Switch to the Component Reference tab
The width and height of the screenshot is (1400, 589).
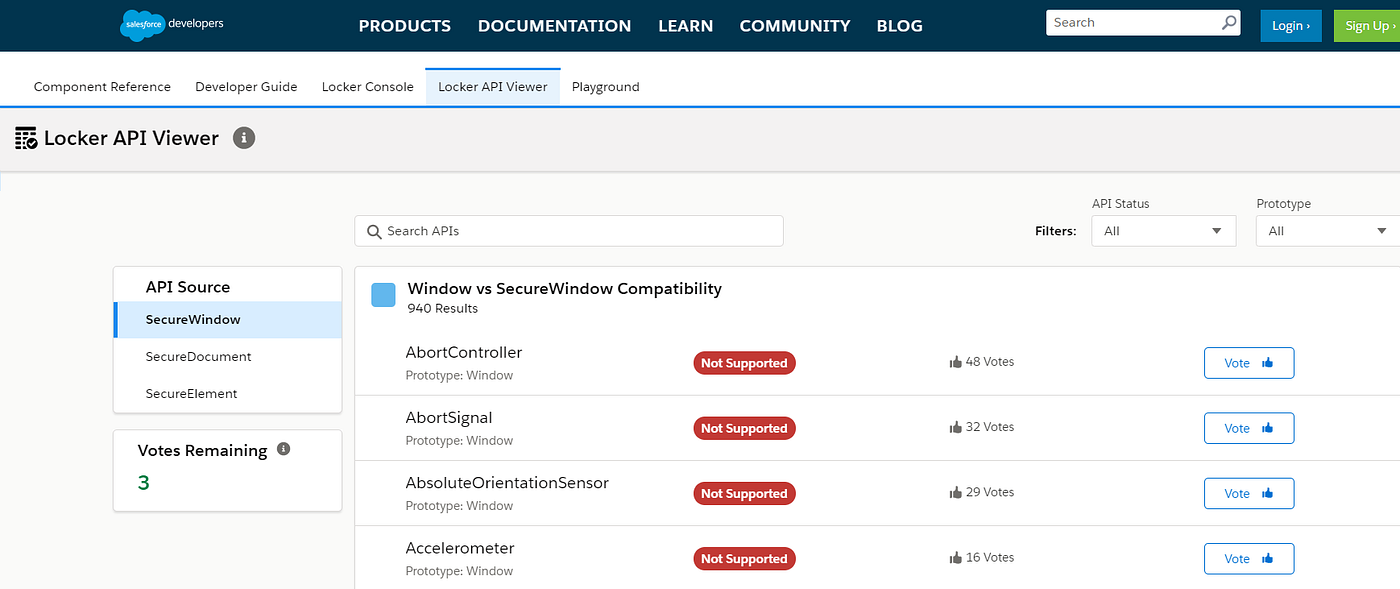102,87
